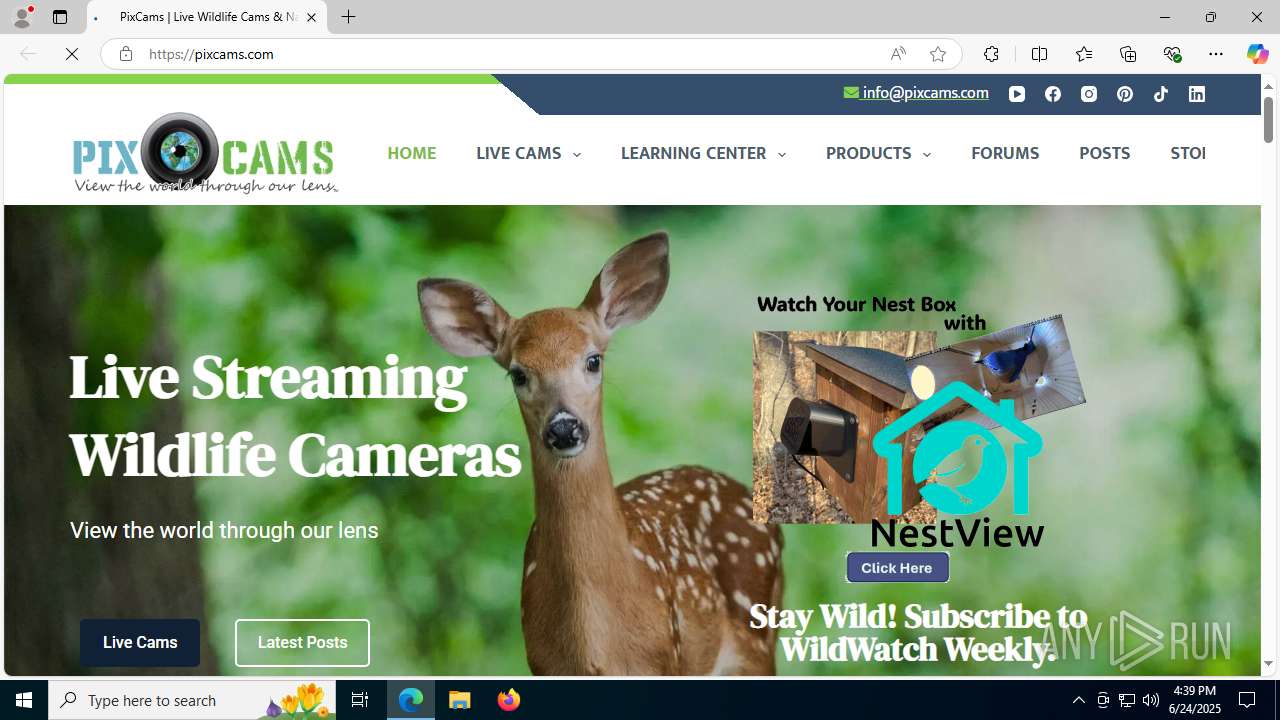Screen dimensions: 1280x720
Task: Open File Explorer from the taskbar
Action: click(x=460, y=700)
